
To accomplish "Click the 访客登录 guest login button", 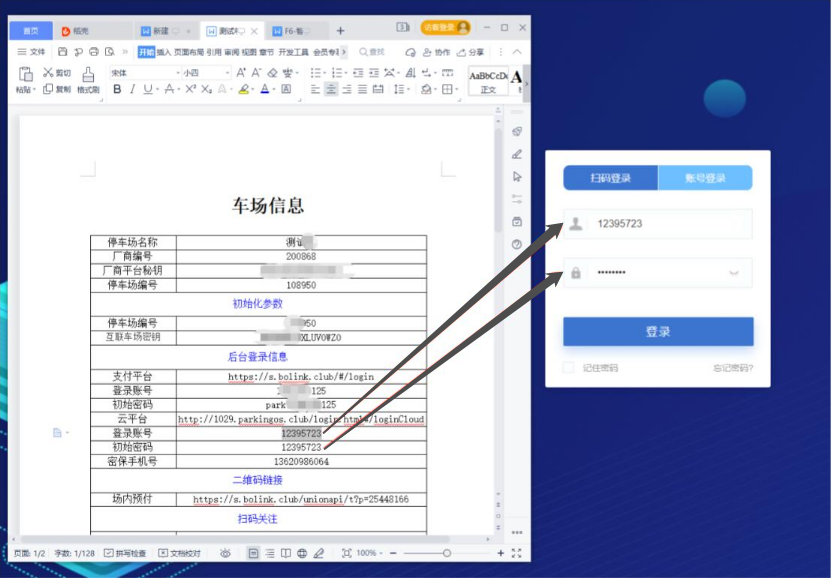I will (446, 27).
